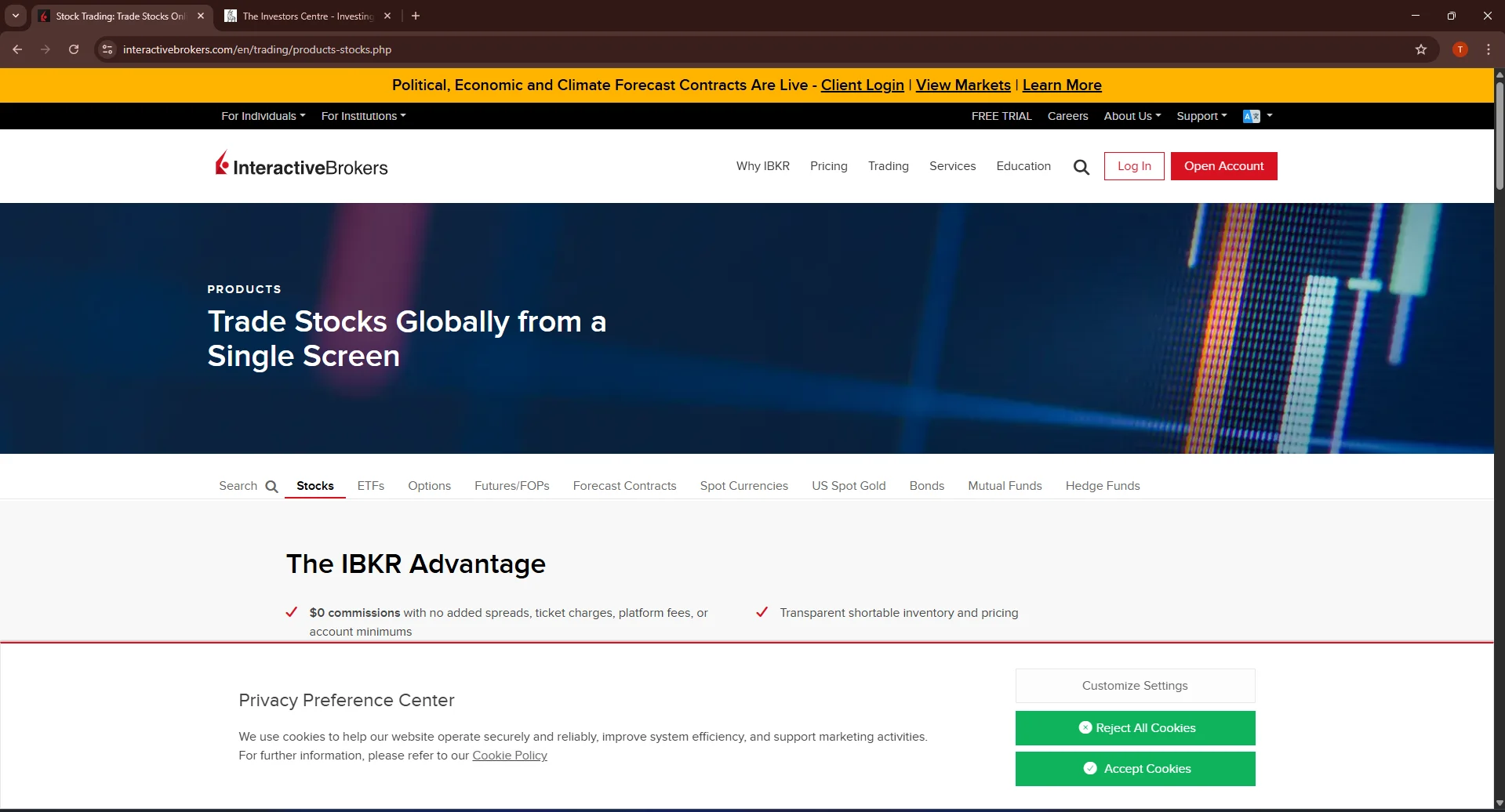This screenshot has width=1505, height=812.
Task: Open the Cookie Policy link
Action: click(510, 756)
